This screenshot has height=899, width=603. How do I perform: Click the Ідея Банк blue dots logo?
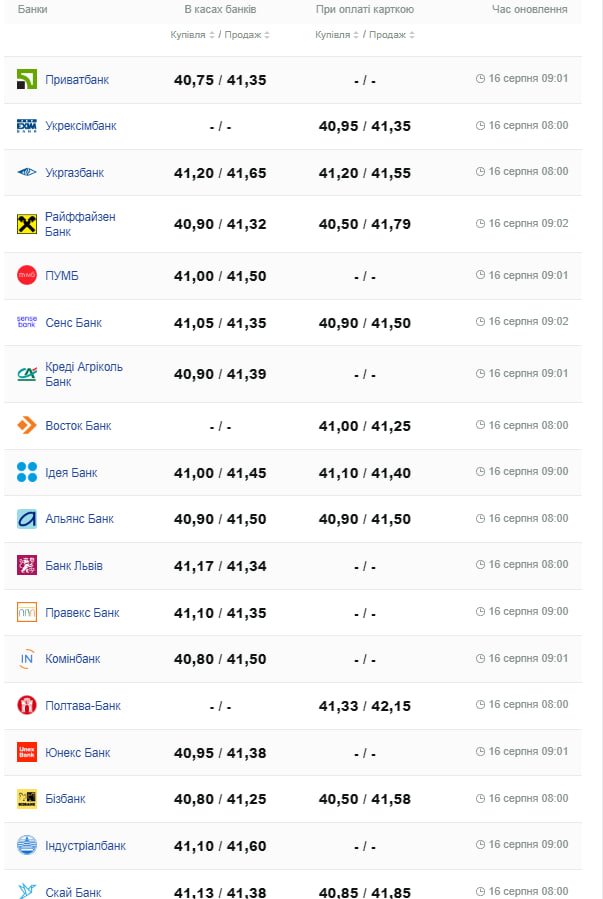tap(27, 472)
